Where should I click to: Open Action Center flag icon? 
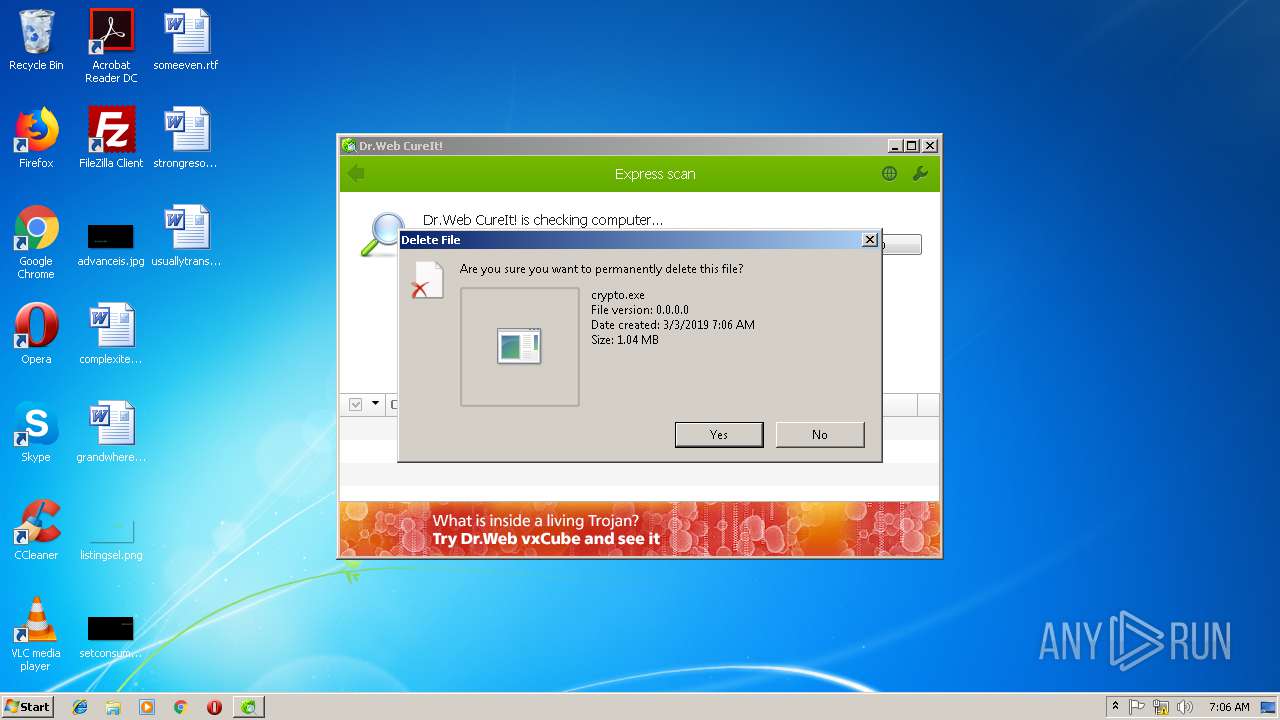(1137, 707)
